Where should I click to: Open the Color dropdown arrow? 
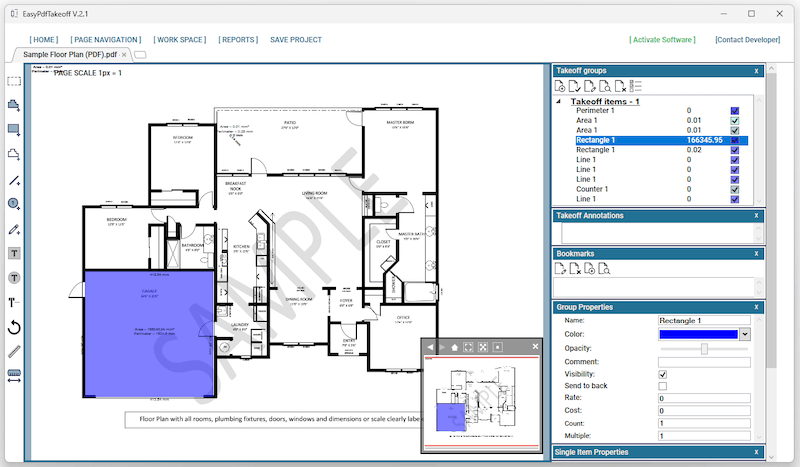pyautogui.click(x=744, y=334)
